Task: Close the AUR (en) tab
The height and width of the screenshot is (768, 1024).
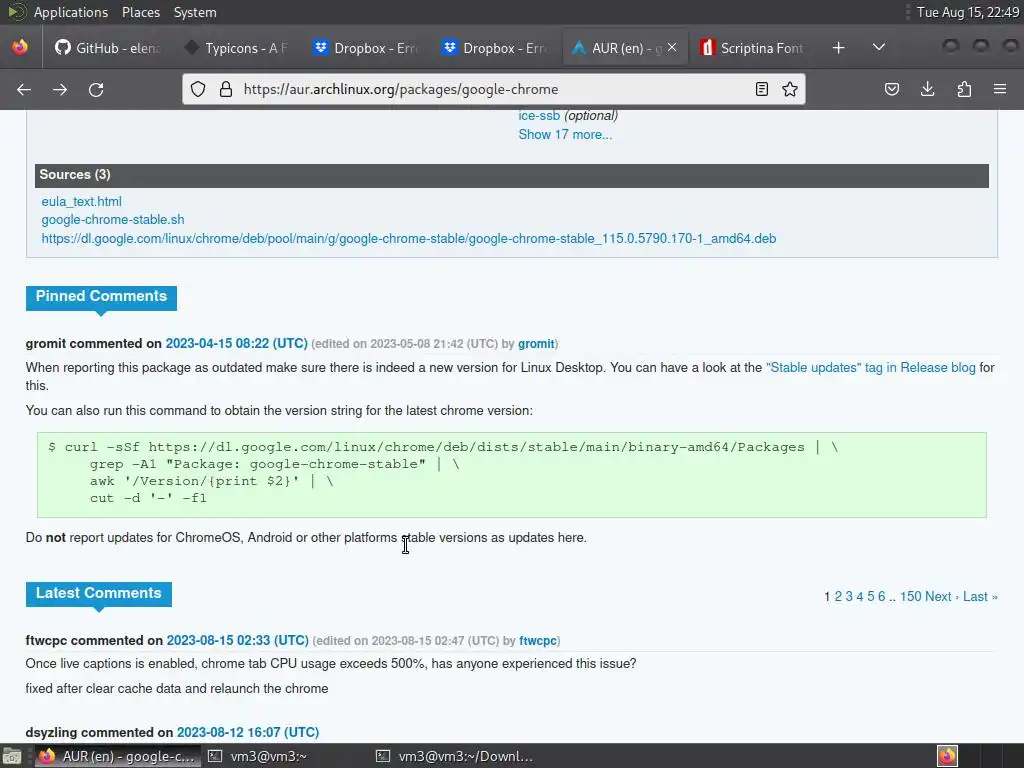Action: click(672, 48)
